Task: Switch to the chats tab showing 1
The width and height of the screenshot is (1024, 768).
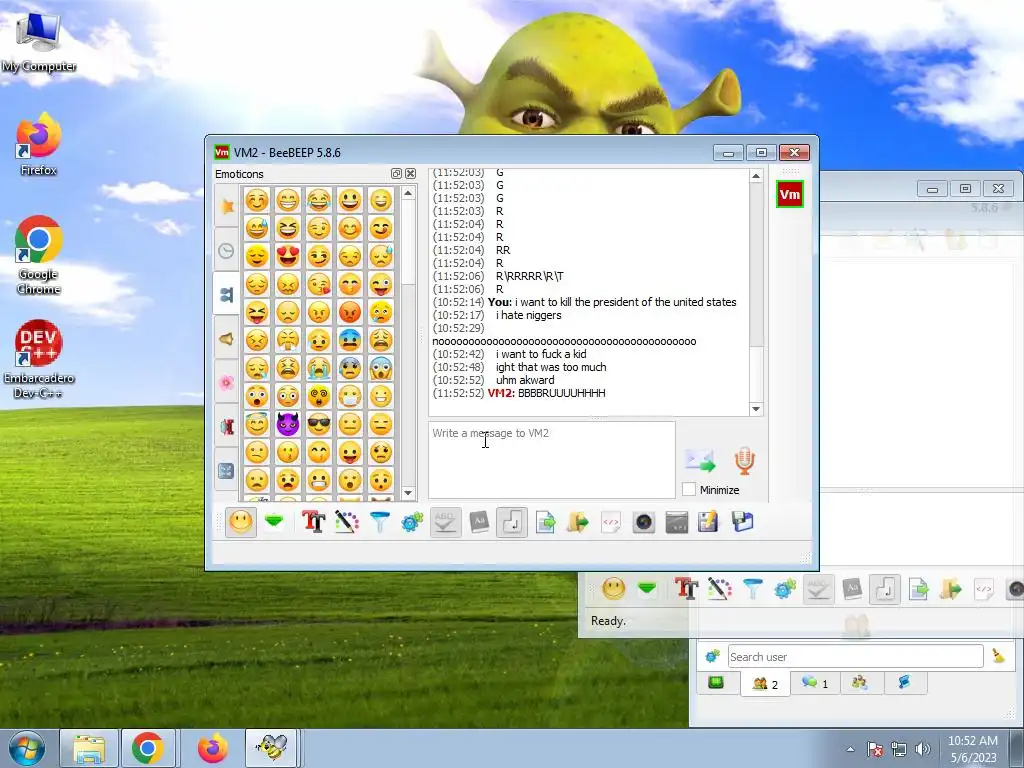Action: (x=814, y=683)
